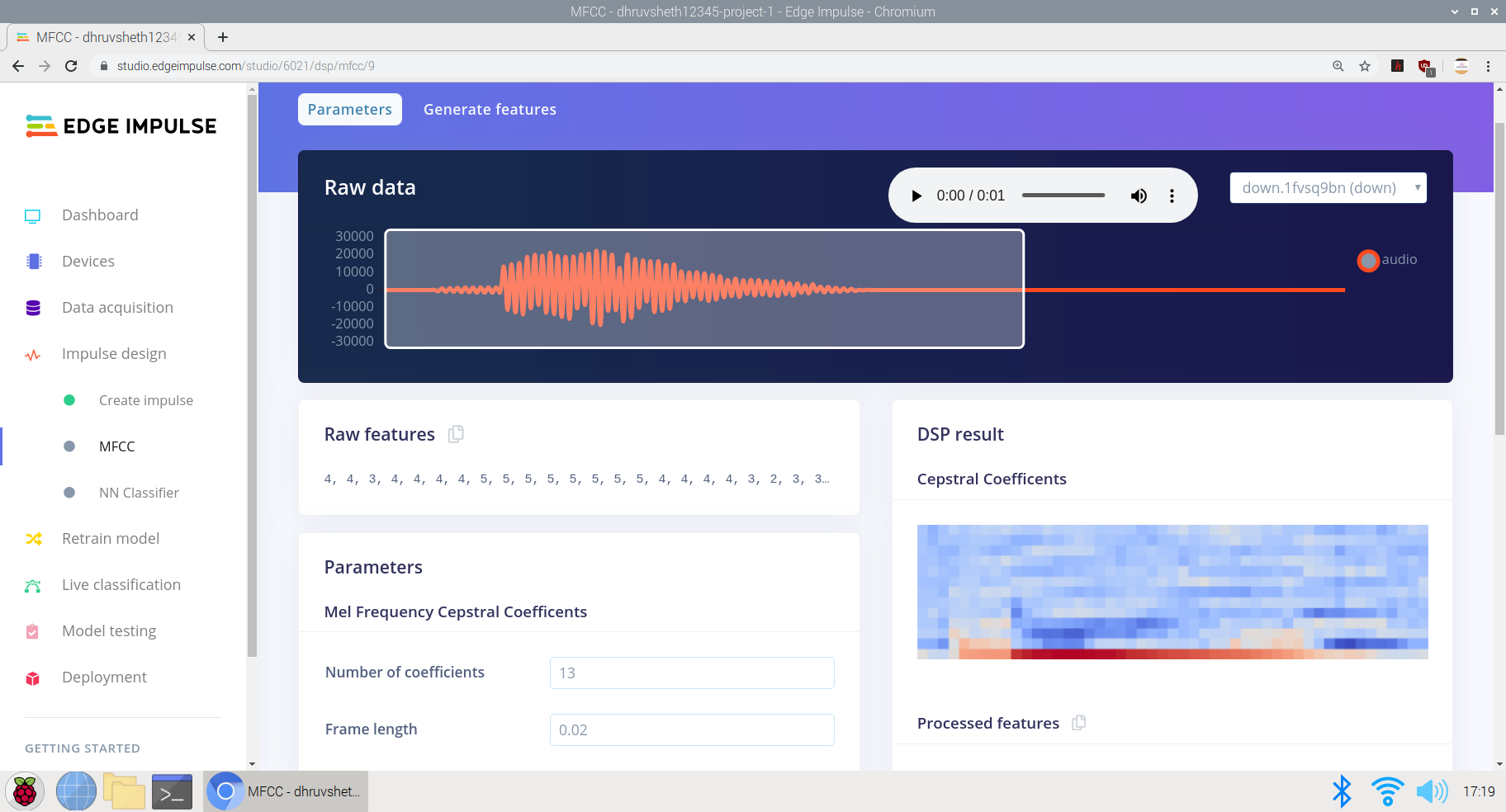Select the down.1fvsq9bn sample dropdown
This screenshot has height=812, width=1506.
tap(1328, 188)
